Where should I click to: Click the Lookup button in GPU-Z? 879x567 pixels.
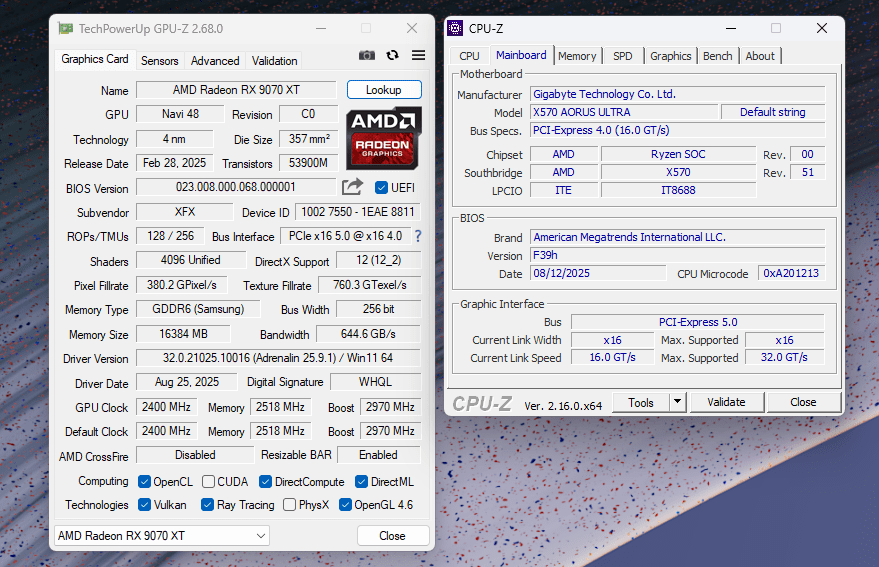(x=384, y=90)
